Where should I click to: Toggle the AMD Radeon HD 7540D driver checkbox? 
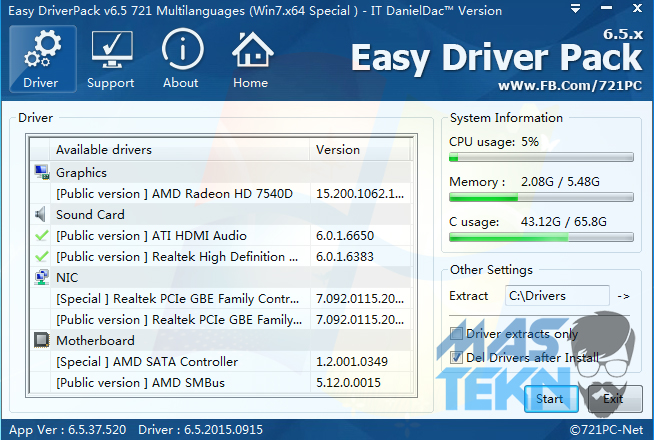pyautogui.click(x=41, y=194)
